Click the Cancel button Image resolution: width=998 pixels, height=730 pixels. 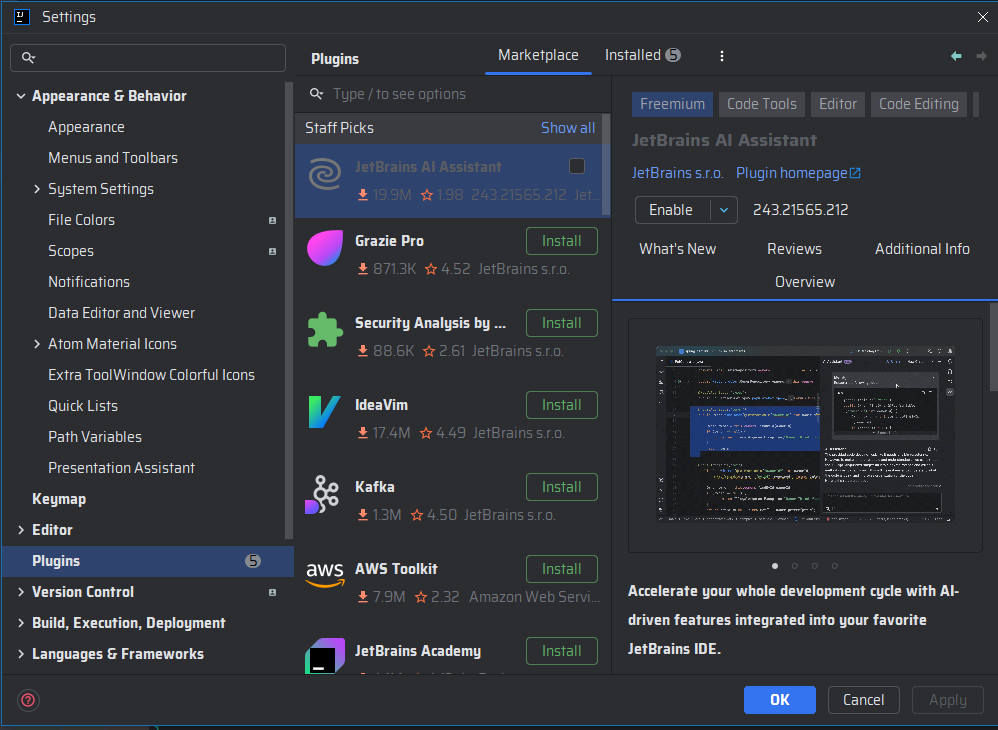click(863, 700)
